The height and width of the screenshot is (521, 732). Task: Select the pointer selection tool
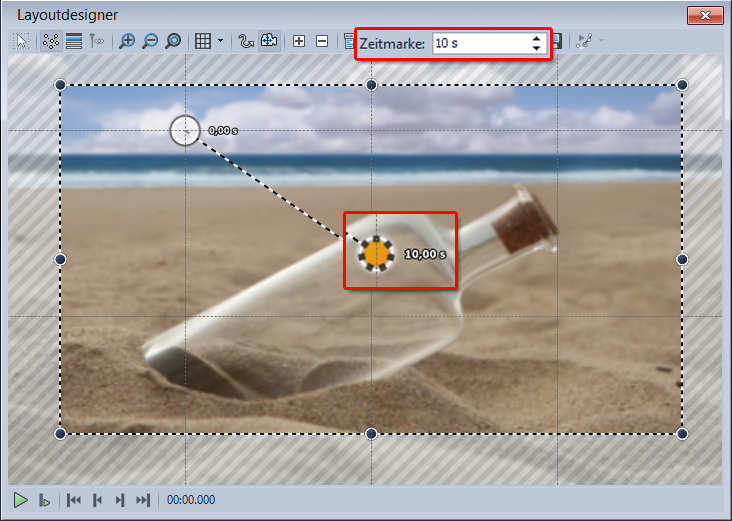[23, 42]
